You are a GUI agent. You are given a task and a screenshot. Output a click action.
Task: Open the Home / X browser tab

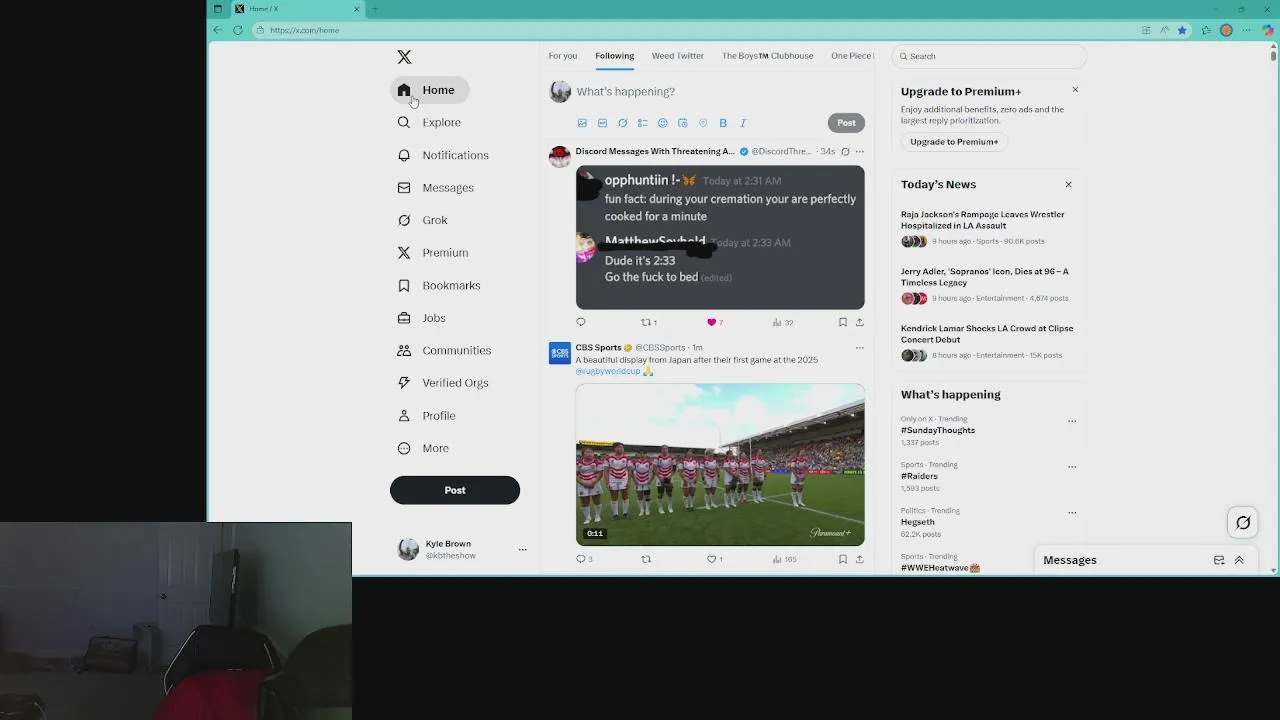point(295,9)
